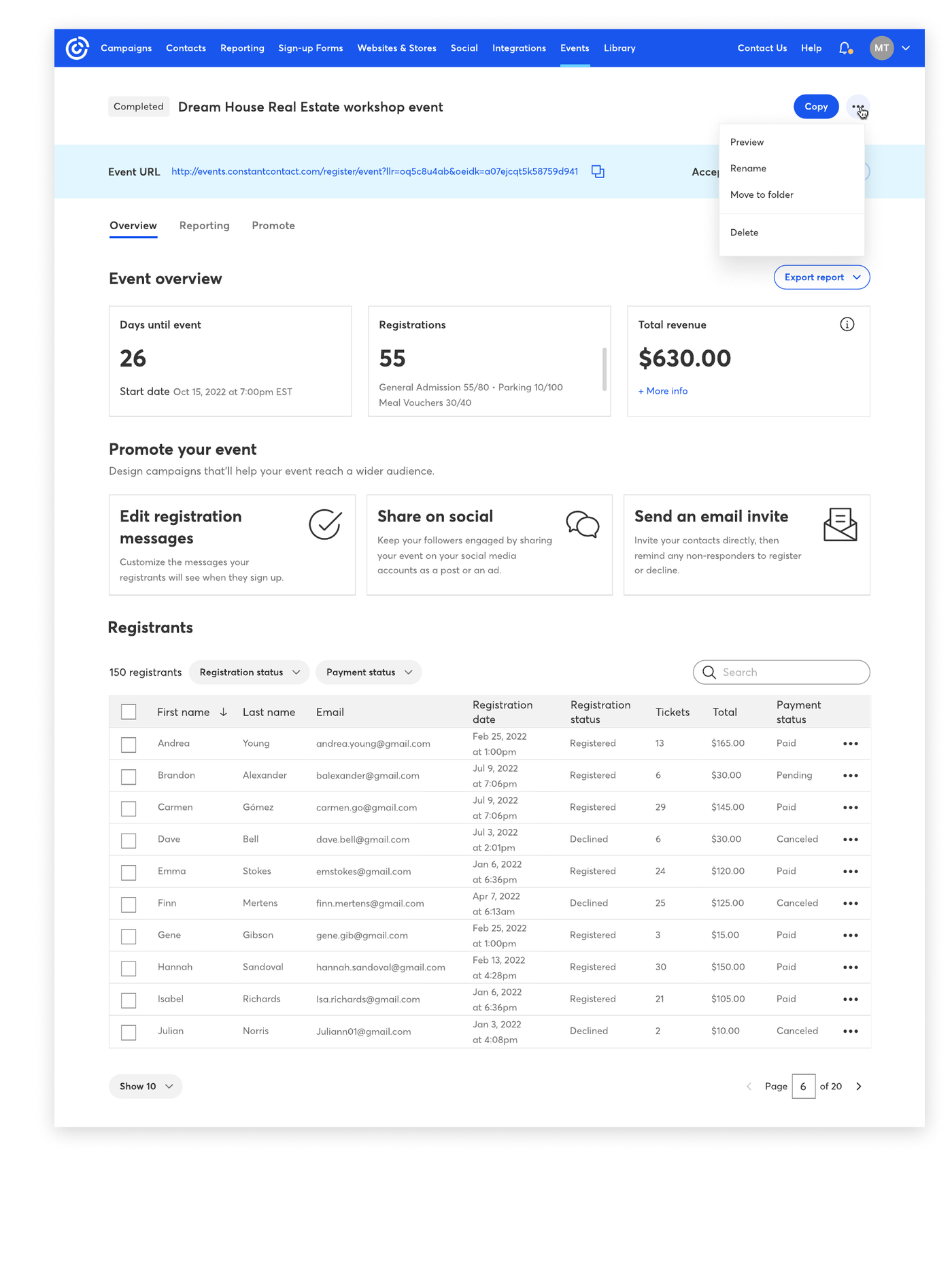This screenshot has height=1262, width=952.
Task: Open row actions for Julian Norris
Action: tap(850, 1031)
